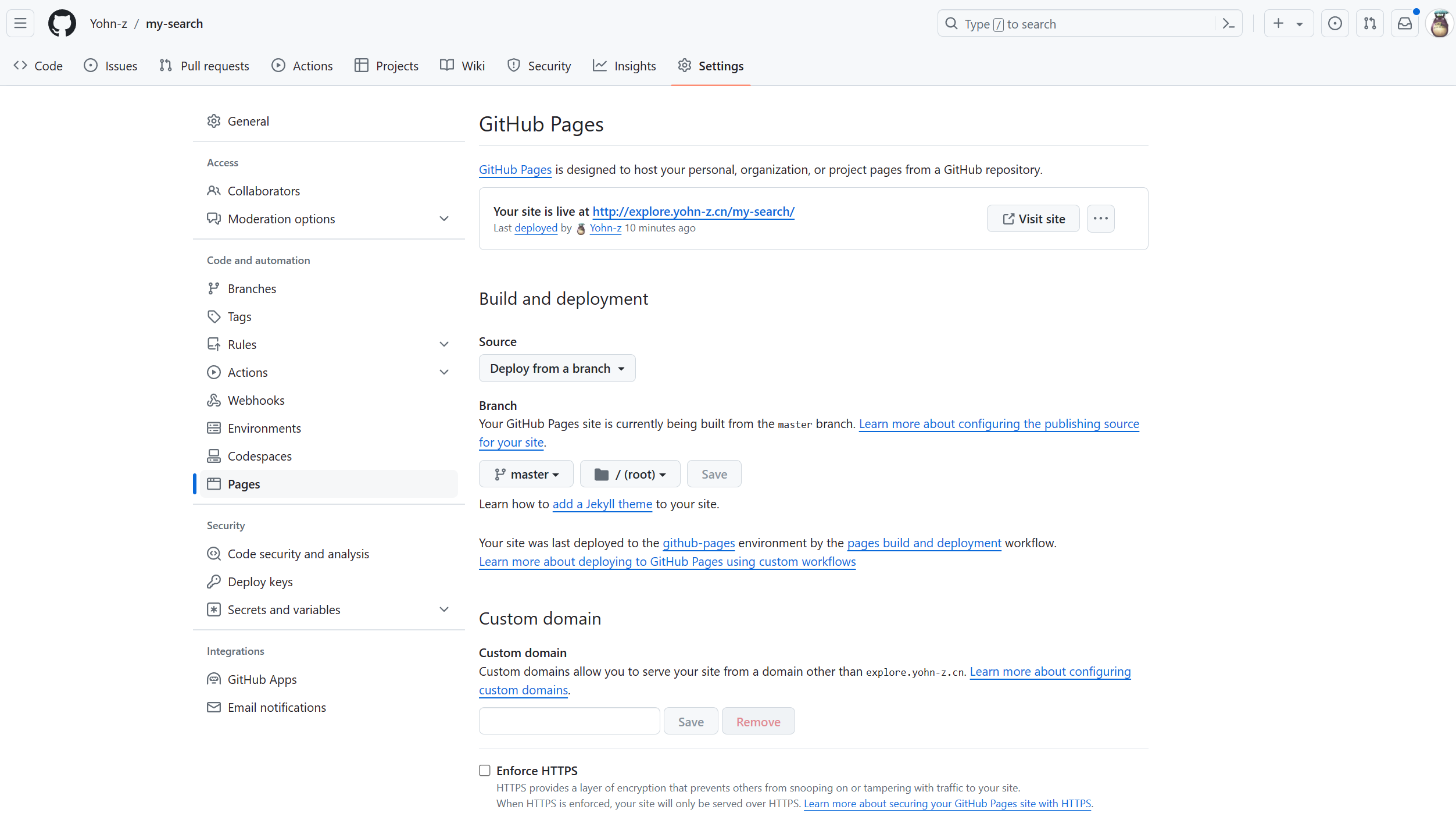This screenshot has width=1456, height=813.
Task: Open pull requests icon in top header
Action: (x=1370, y=23)
